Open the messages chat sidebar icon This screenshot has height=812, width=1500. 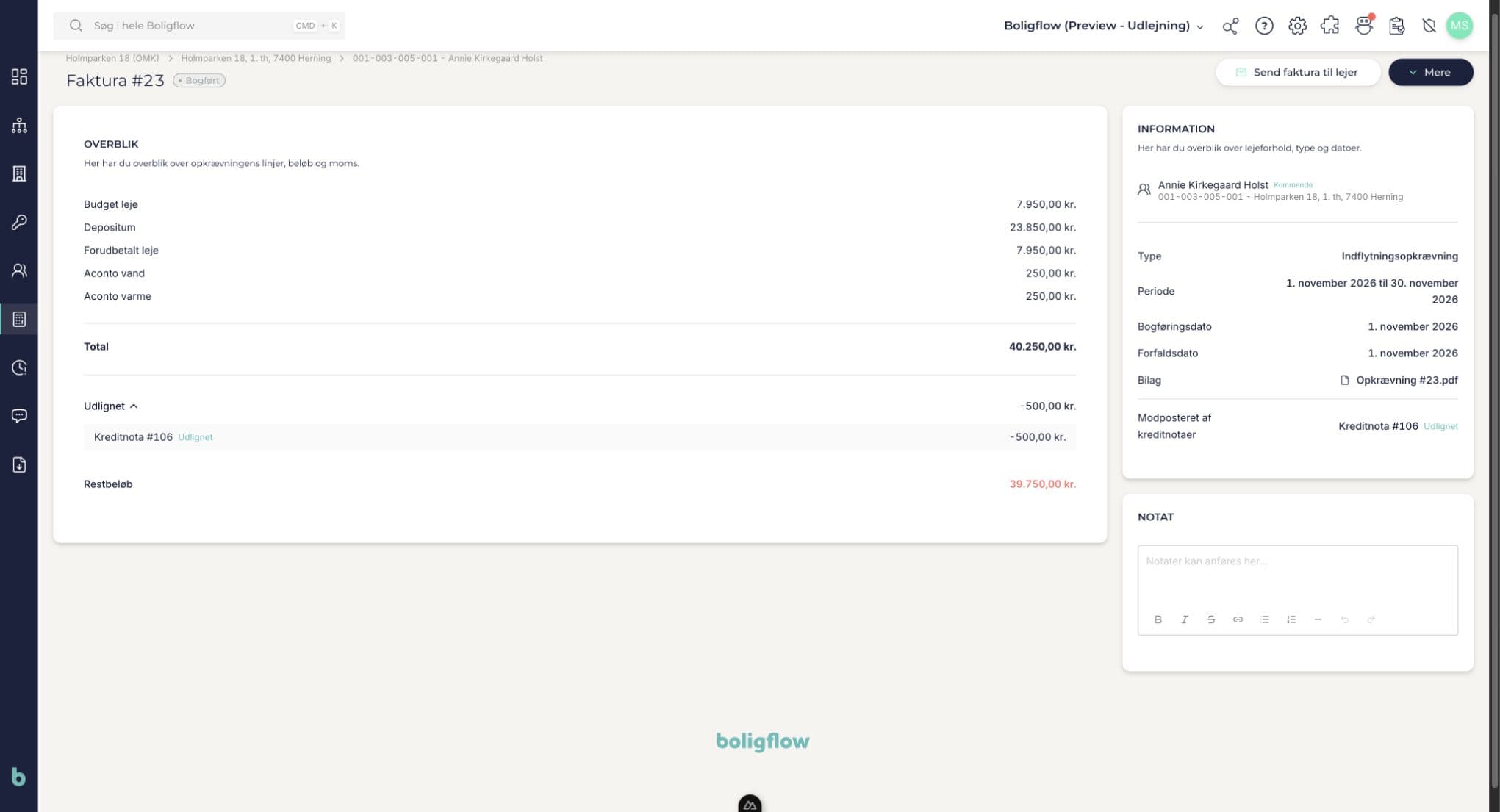point(19,416)
